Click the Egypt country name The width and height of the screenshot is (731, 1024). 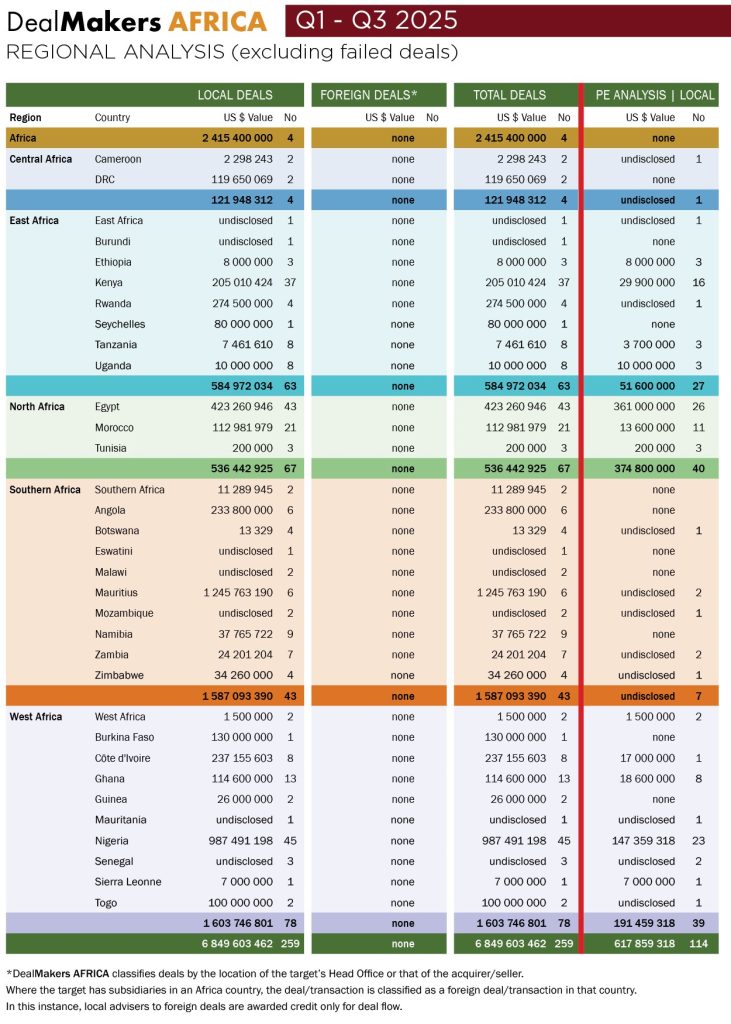tap(108, 407)
